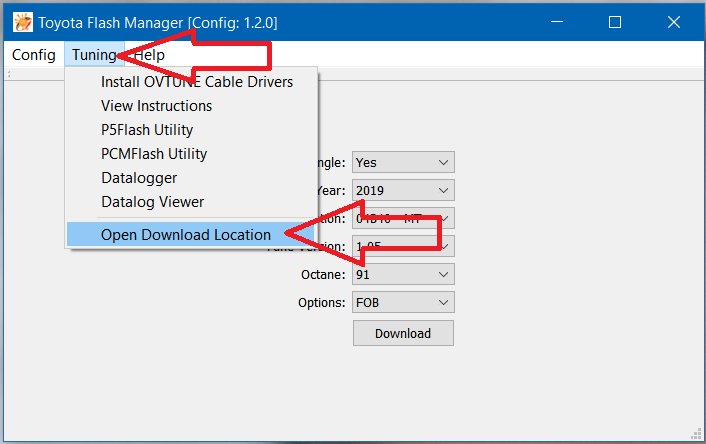The image size is (706, 444).
Task: Click the Options label text
Action: click(x=321, y=303)
